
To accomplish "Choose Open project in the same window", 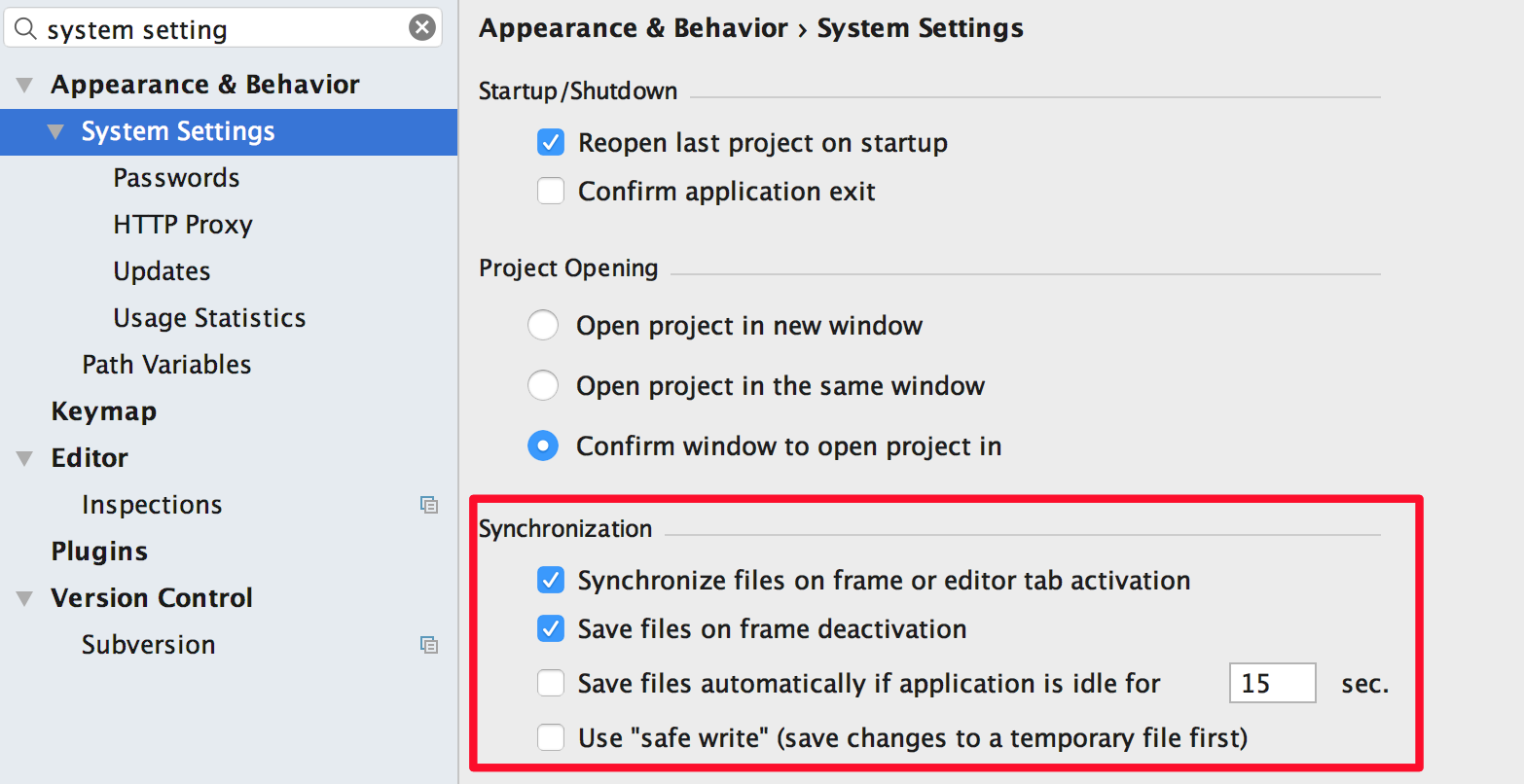I will pos(542,385).
